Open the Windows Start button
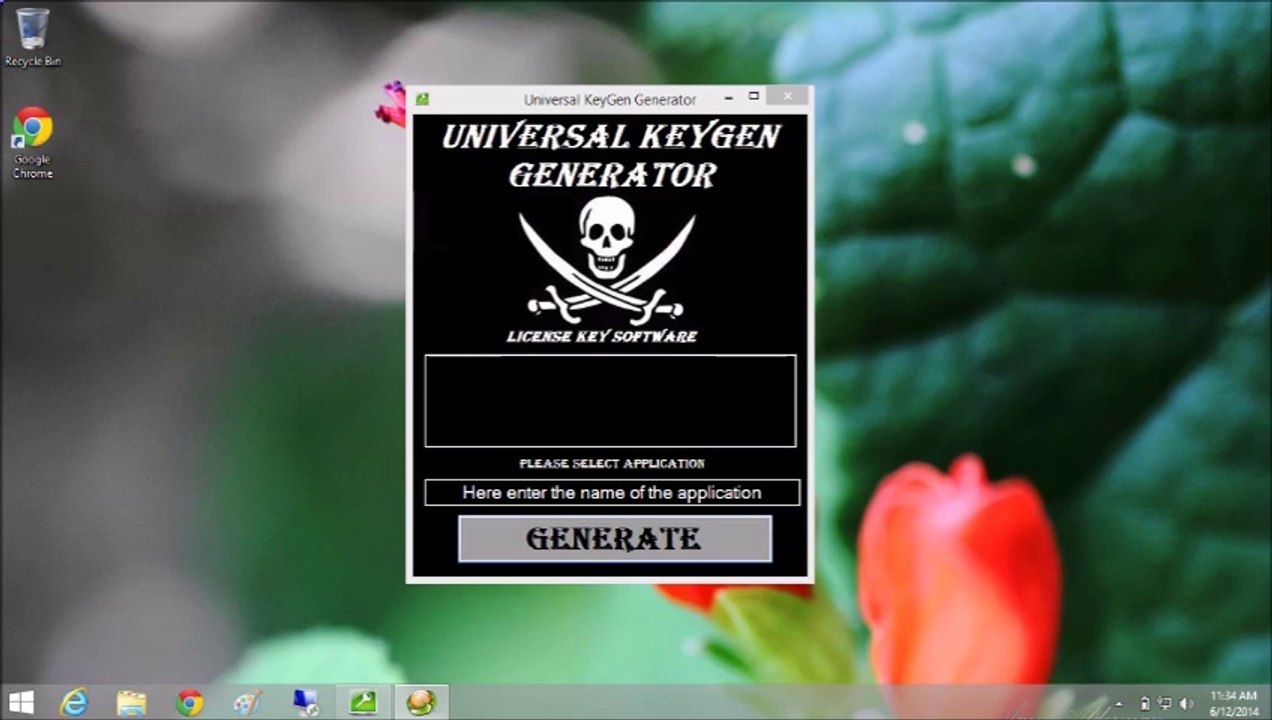The height and width of the screenshot is (720, 1272). (21, 703)
